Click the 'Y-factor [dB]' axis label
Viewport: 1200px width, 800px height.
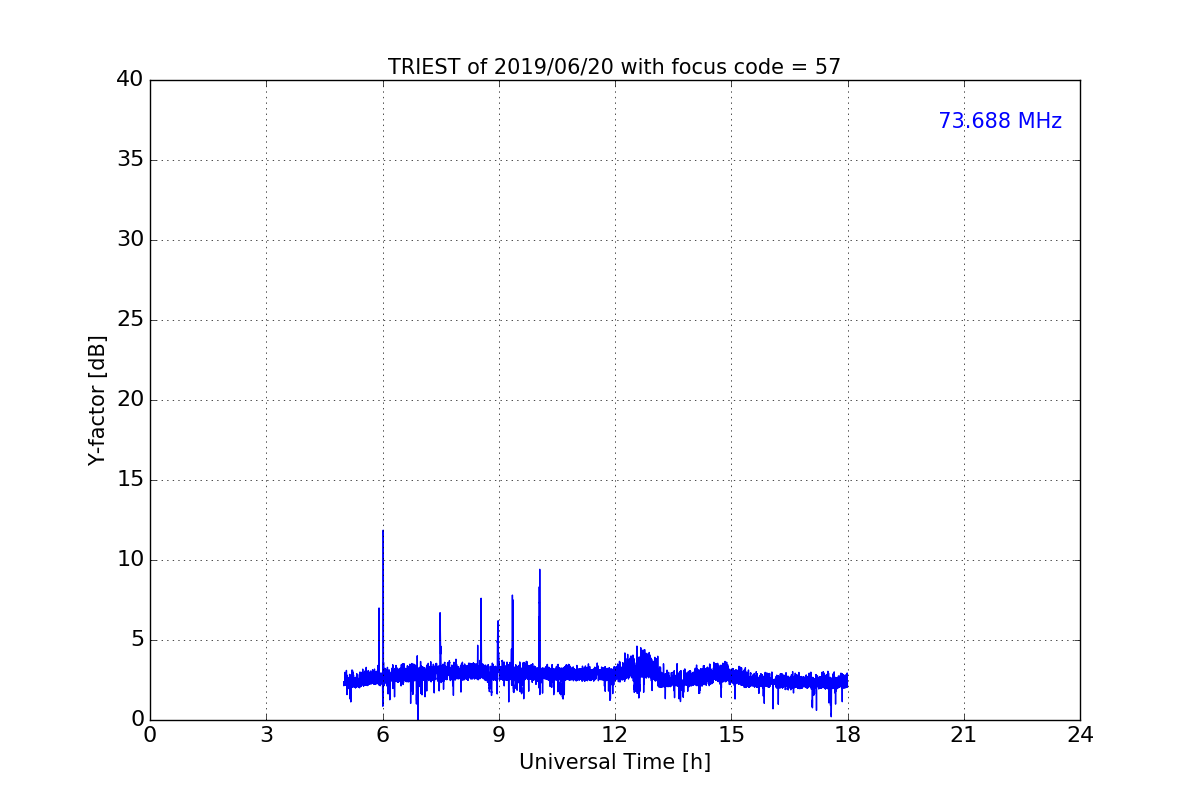(x=97, y=400)
